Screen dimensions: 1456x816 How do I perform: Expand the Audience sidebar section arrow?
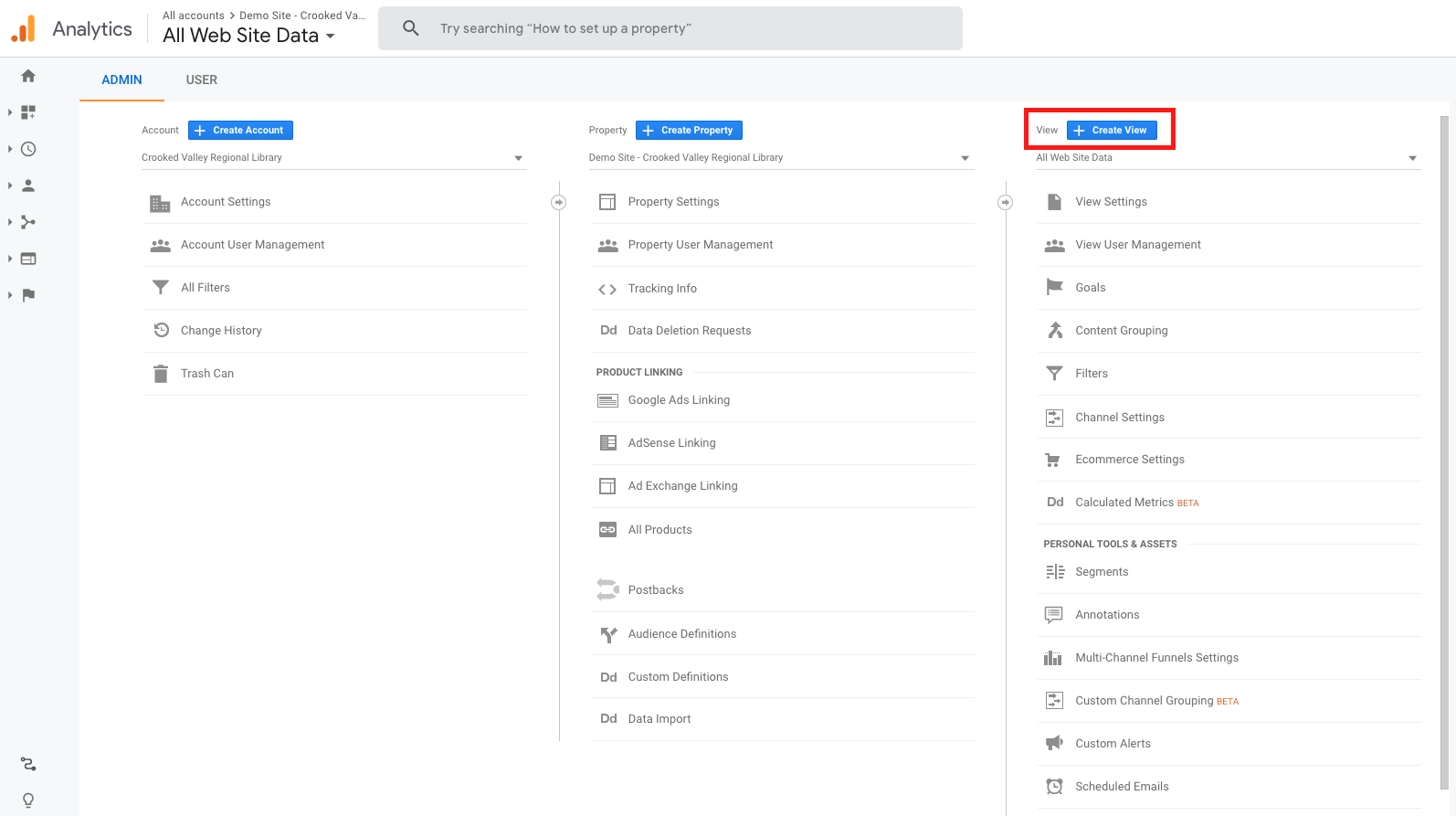tap(10, 185)
